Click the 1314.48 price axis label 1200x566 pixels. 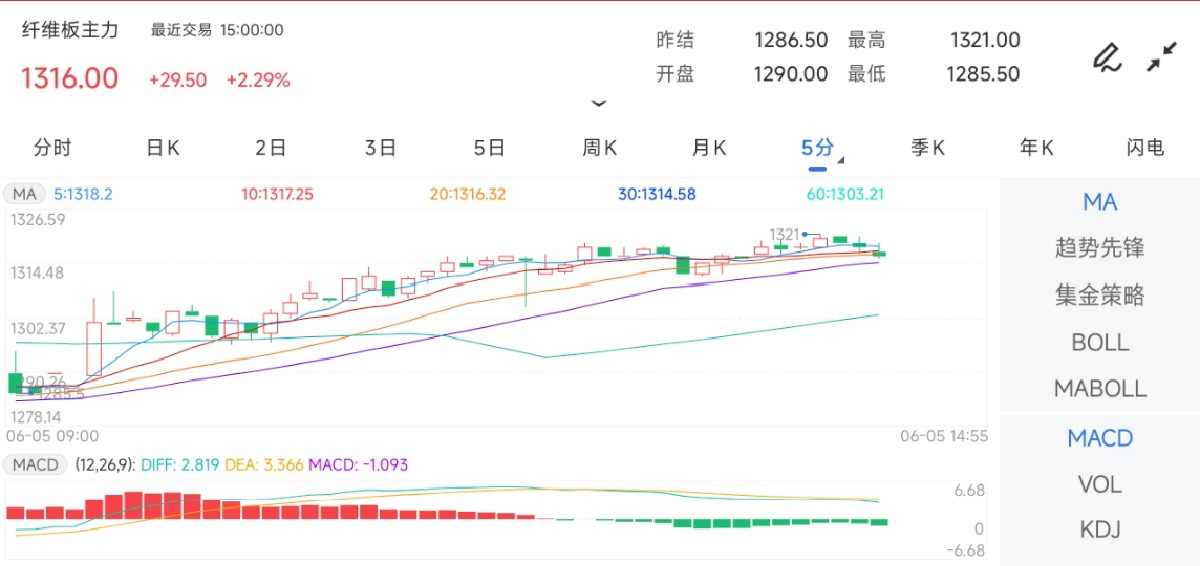[x=38, y=272]
